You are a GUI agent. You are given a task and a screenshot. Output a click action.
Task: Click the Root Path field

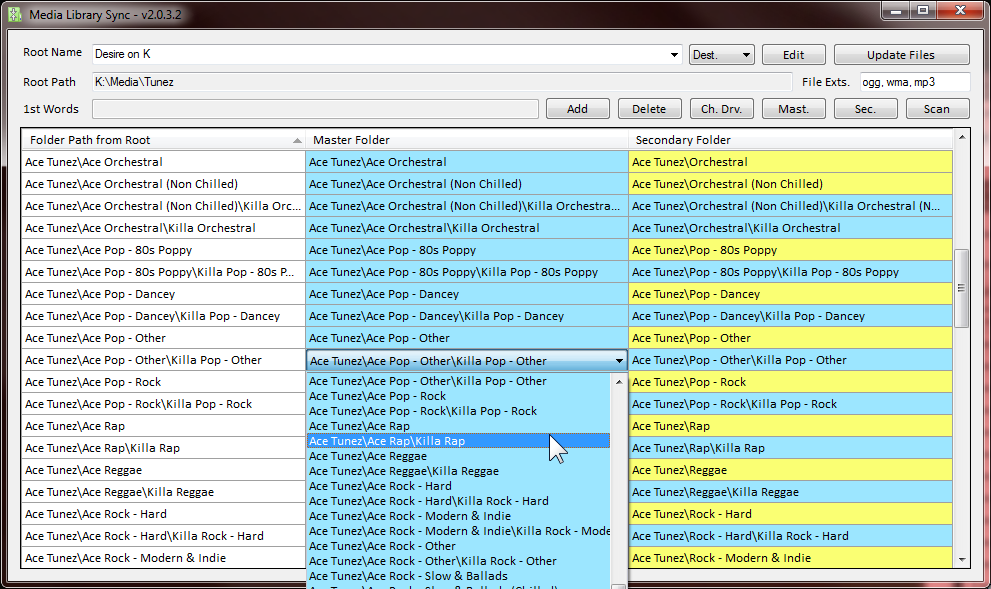click(442, 82)
